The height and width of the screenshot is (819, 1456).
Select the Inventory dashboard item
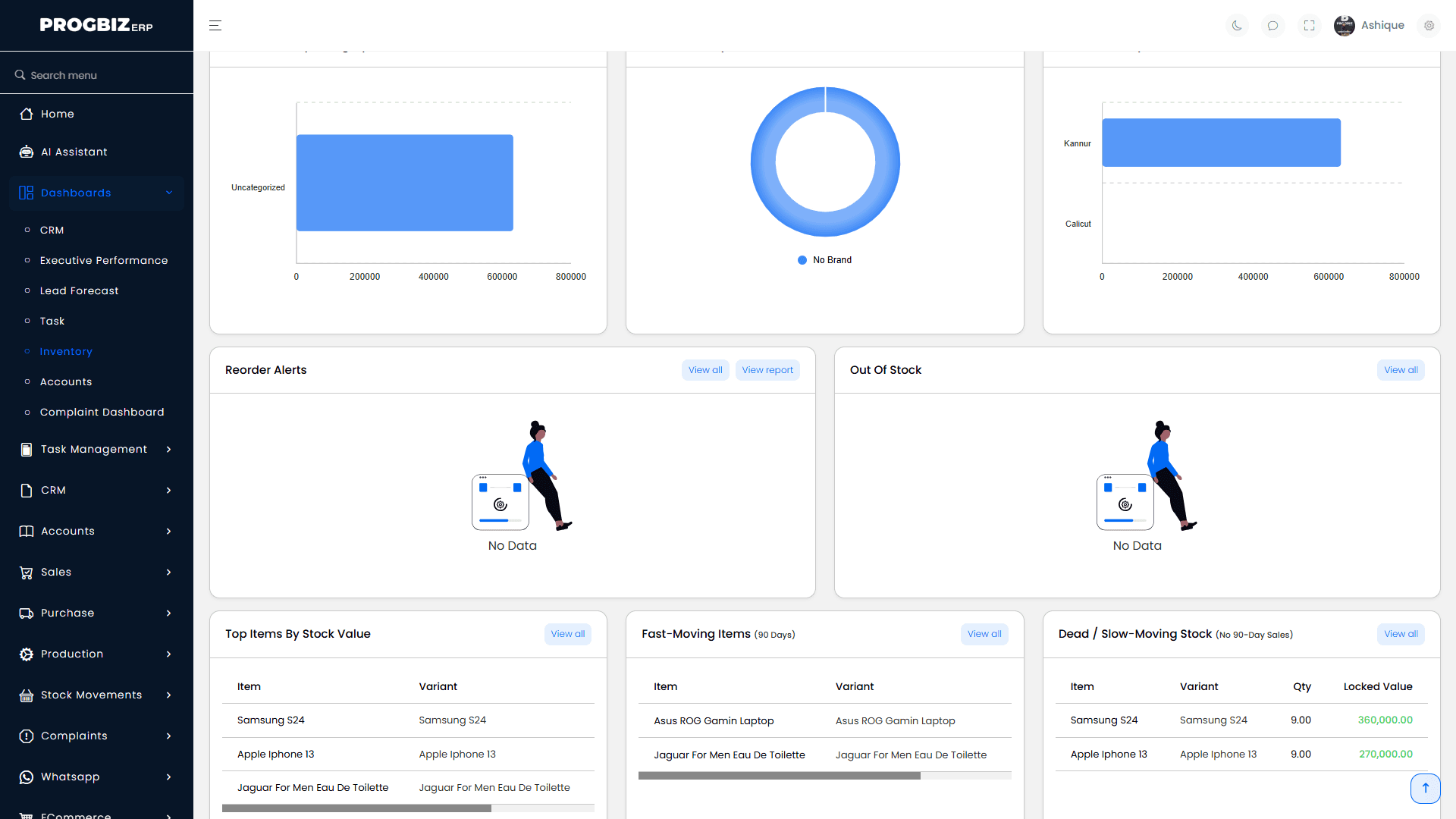[66, 351]
